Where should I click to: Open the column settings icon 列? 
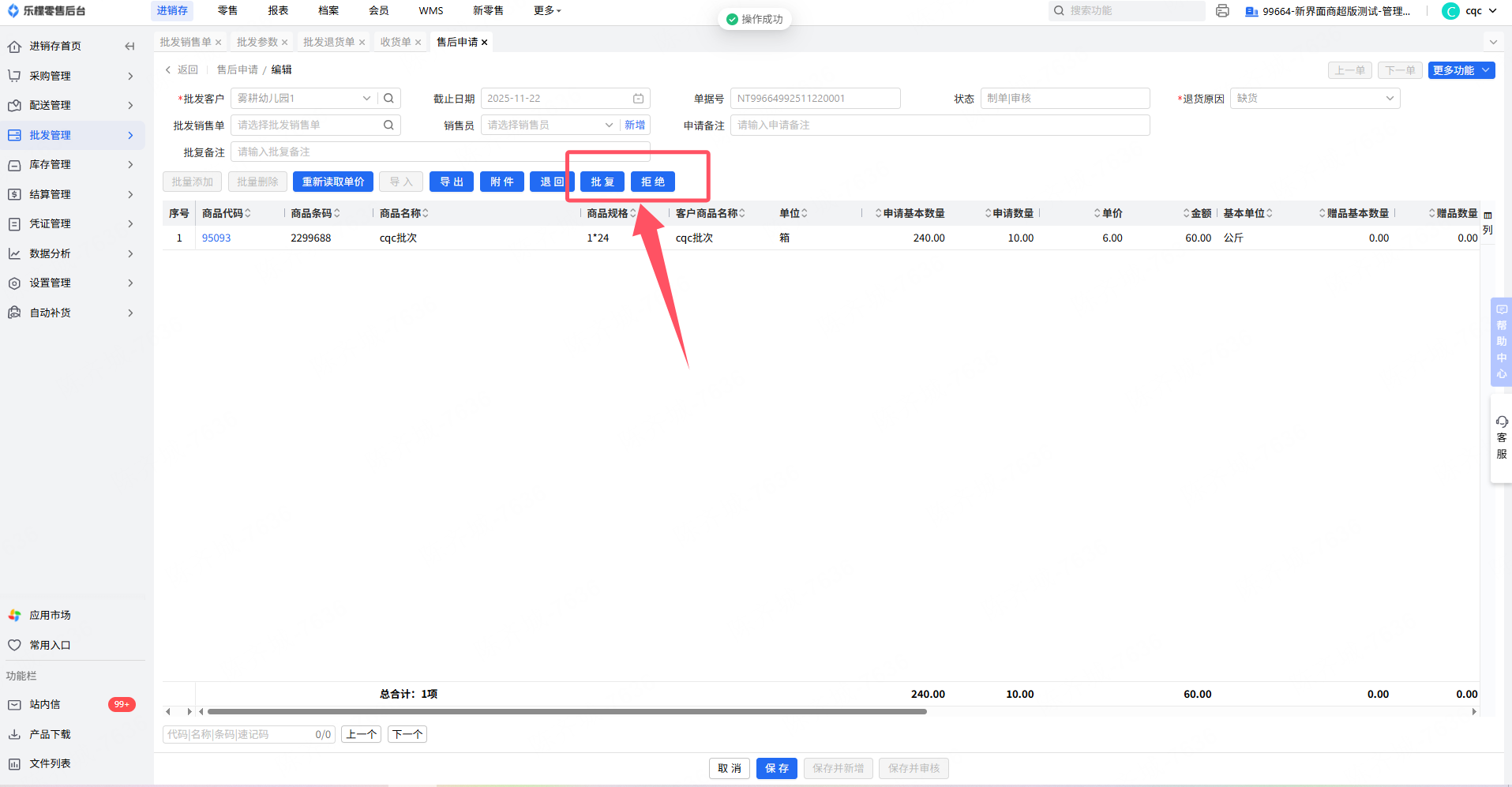pyautogui.click(x=1488, y=223)
